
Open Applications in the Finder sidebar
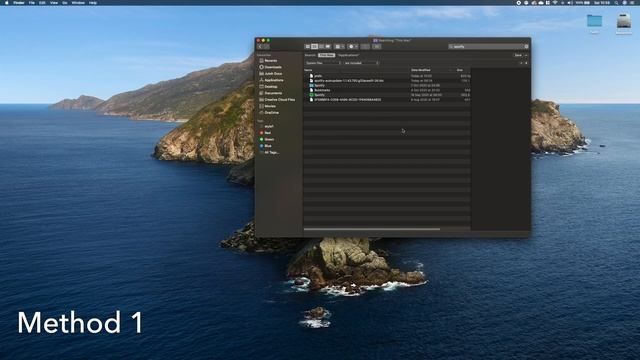point(271,80)
